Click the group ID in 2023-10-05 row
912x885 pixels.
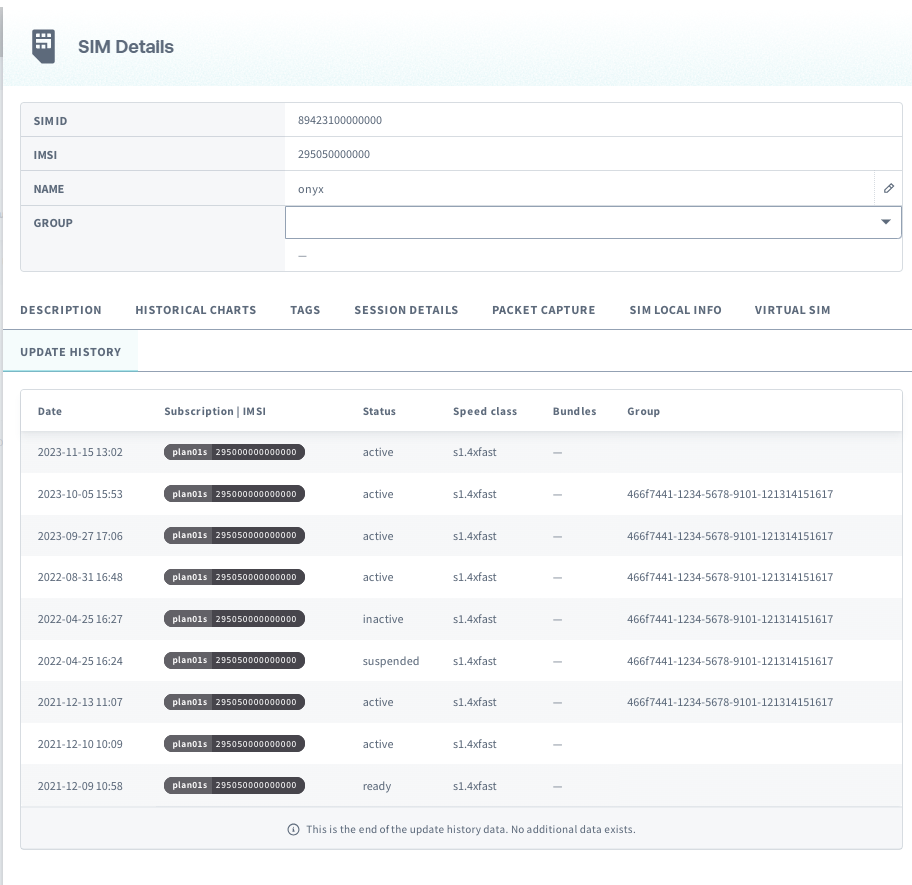click(x=729, y=494)
